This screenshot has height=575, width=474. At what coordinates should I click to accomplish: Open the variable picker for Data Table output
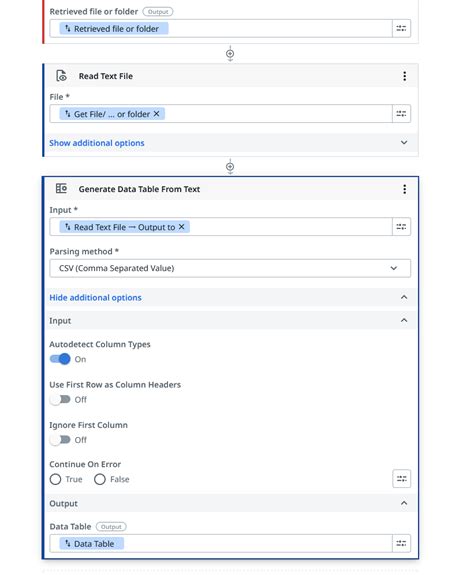[401, 543]
